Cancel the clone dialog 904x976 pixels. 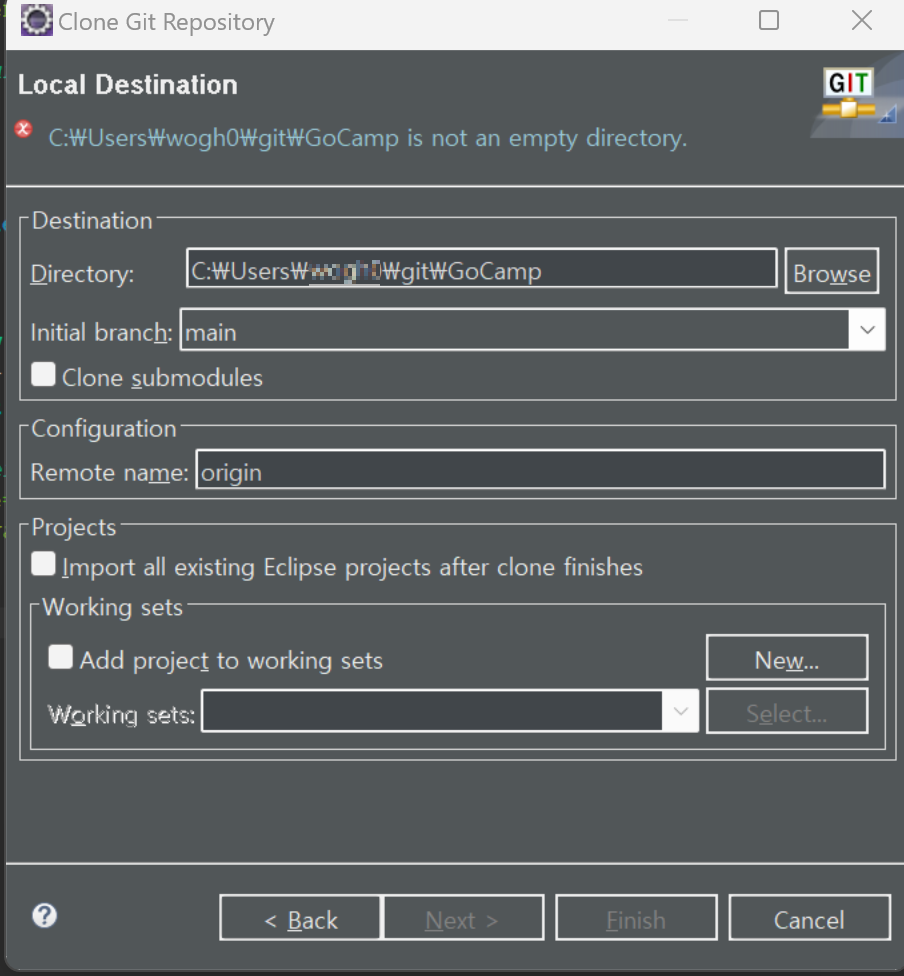click(809, 918)
